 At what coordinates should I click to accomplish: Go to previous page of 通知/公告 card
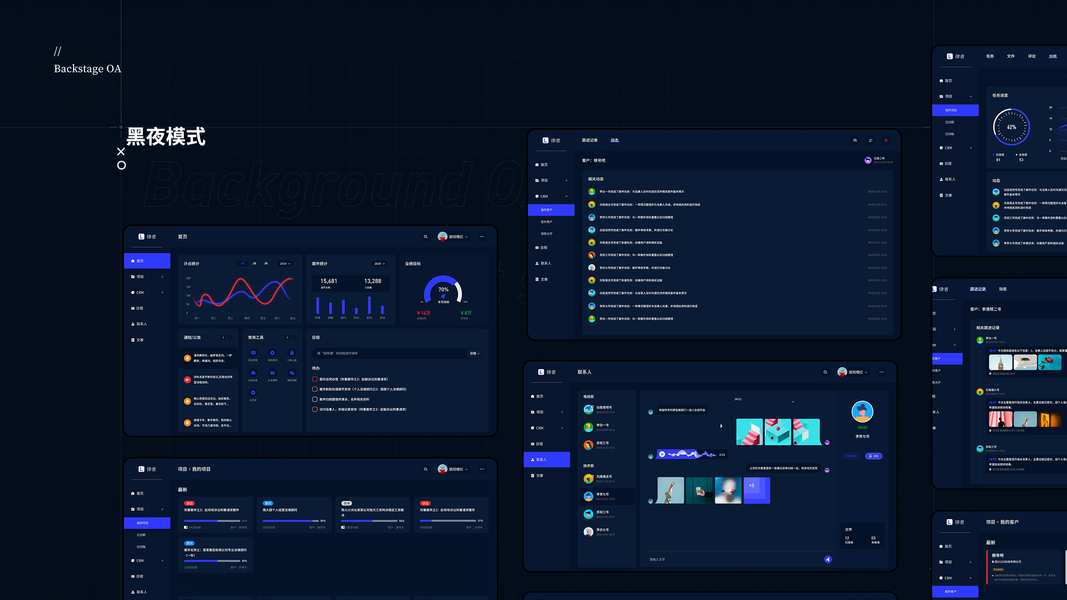pyautogui.click(x=223, y=337)
